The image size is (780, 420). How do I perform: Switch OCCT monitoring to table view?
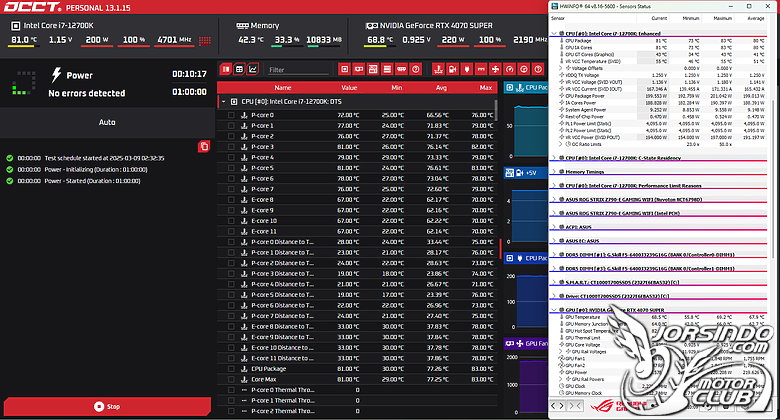tap(239, 69)
